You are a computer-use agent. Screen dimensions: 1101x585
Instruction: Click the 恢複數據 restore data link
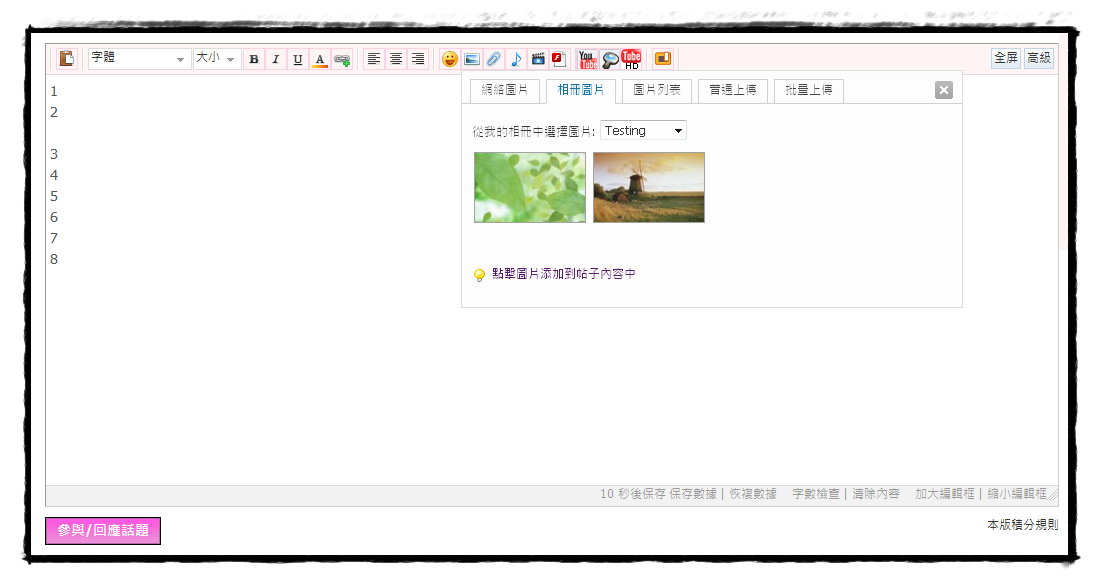pyautogui.click(x=753, y=494)
